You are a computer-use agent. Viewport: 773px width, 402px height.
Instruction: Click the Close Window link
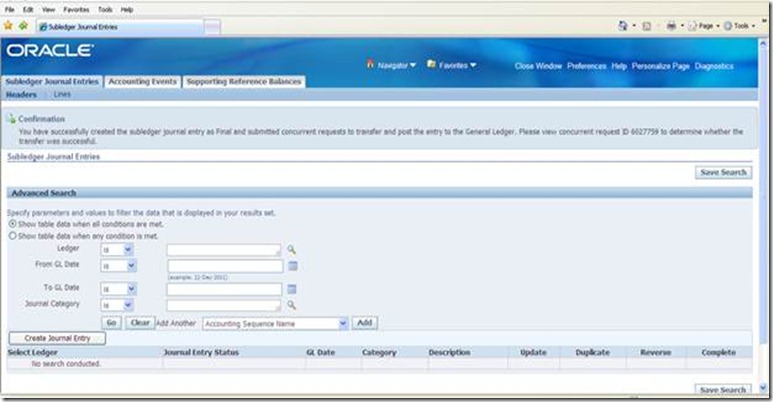538,66
